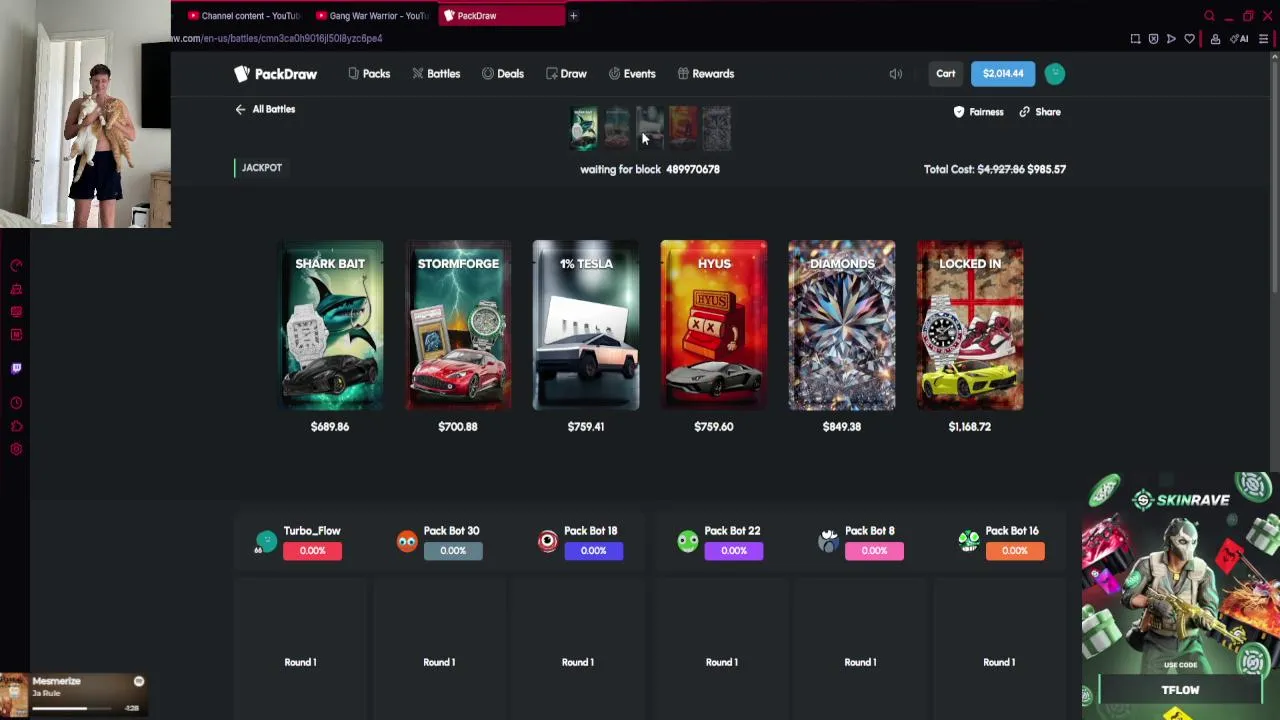Click the $689.86 Shark Bait price
Screen dimensions: 1280x720
pyautogui.click(x=330, y=427)
